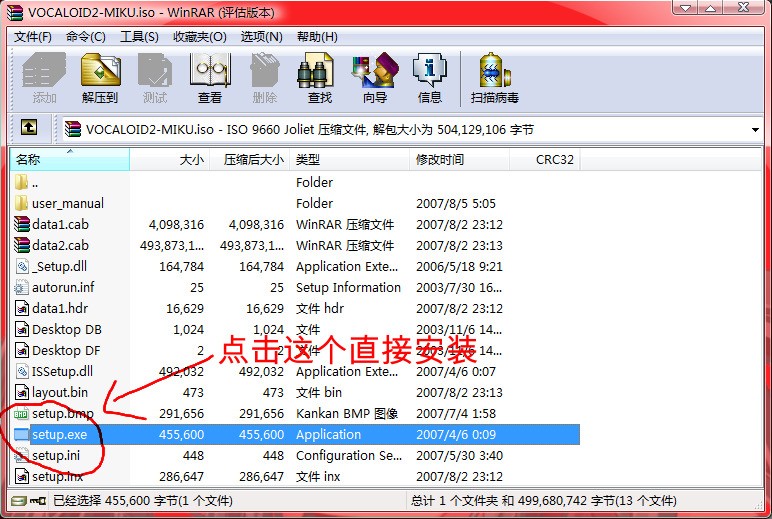Click the Add (添加) toolbar icon
Image resolution: width=772 pixels, height=519 pixels.
44,70
